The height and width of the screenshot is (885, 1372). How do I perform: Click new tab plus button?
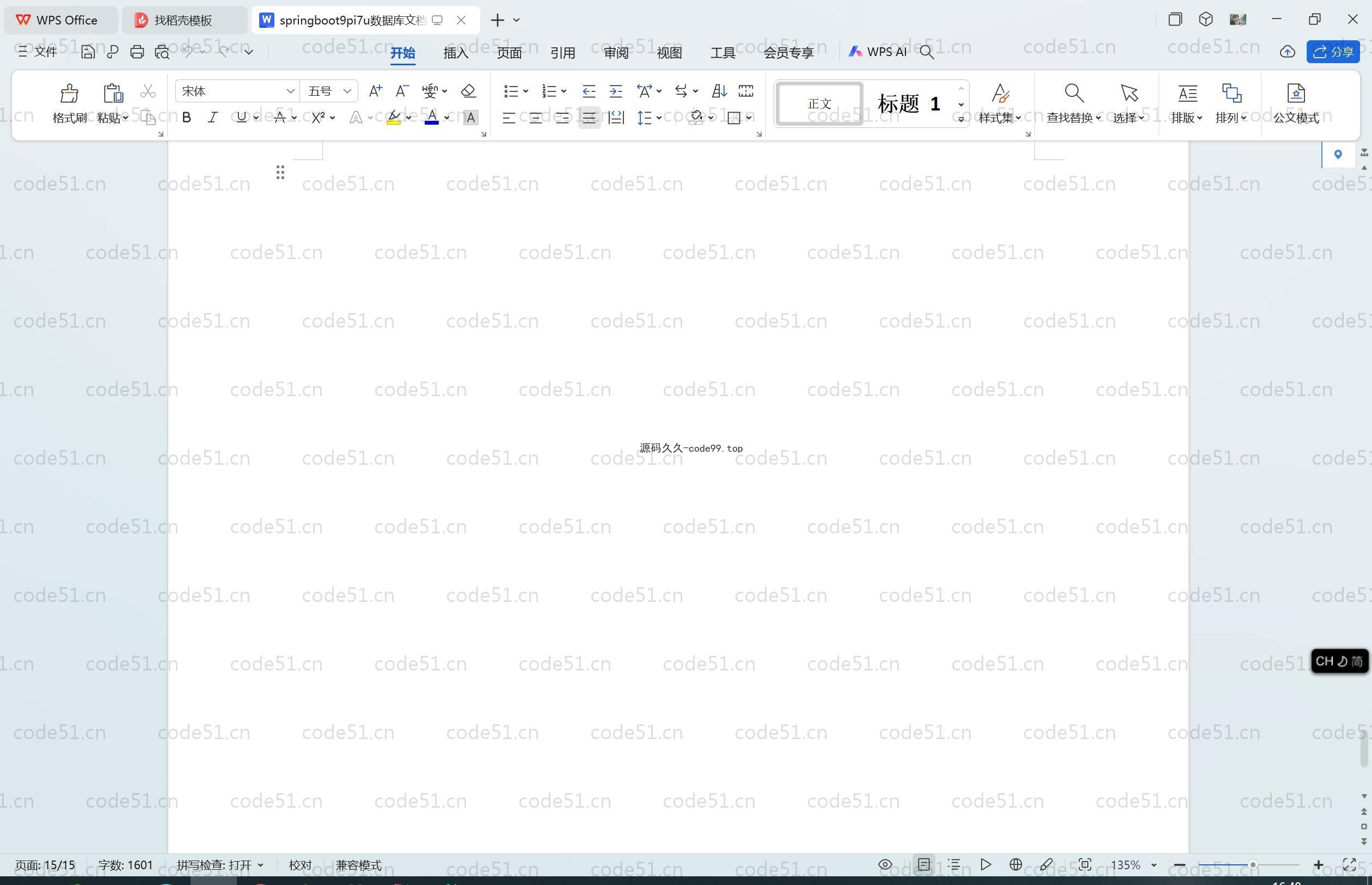click(497, 20)
